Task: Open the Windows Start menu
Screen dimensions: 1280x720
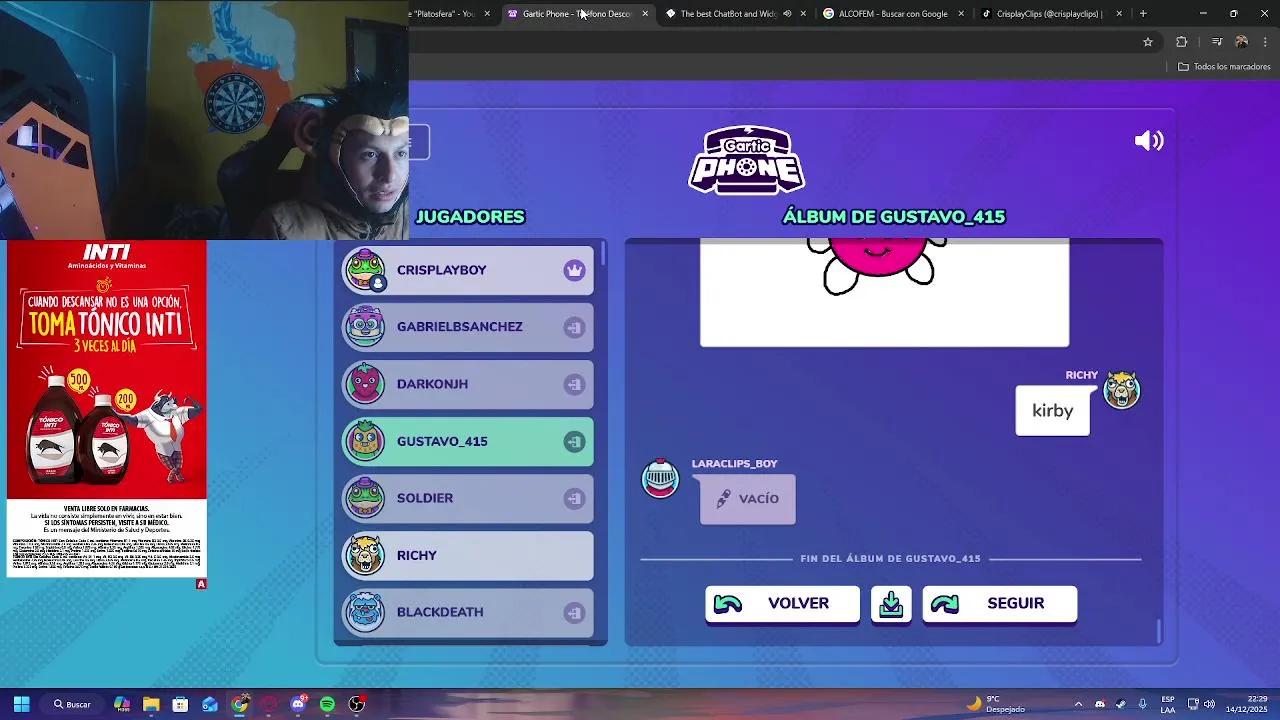Action: (21, 704)
